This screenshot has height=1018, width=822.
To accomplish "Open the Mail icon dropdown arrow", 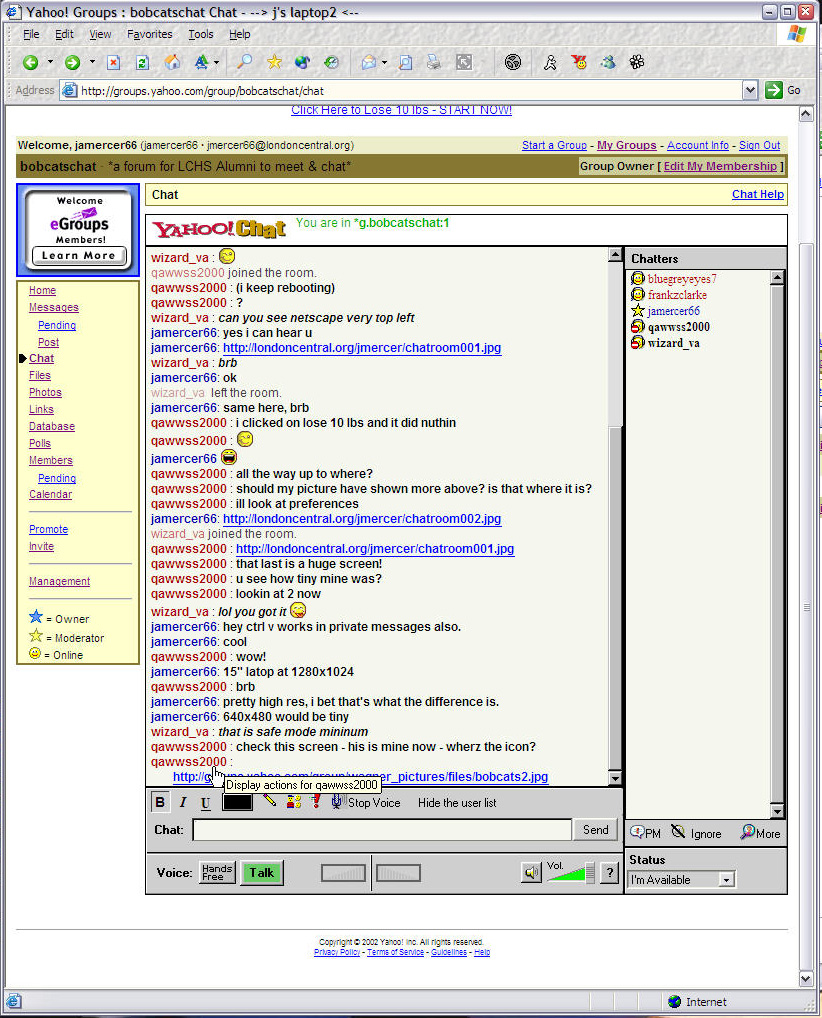I will point(384,62).
